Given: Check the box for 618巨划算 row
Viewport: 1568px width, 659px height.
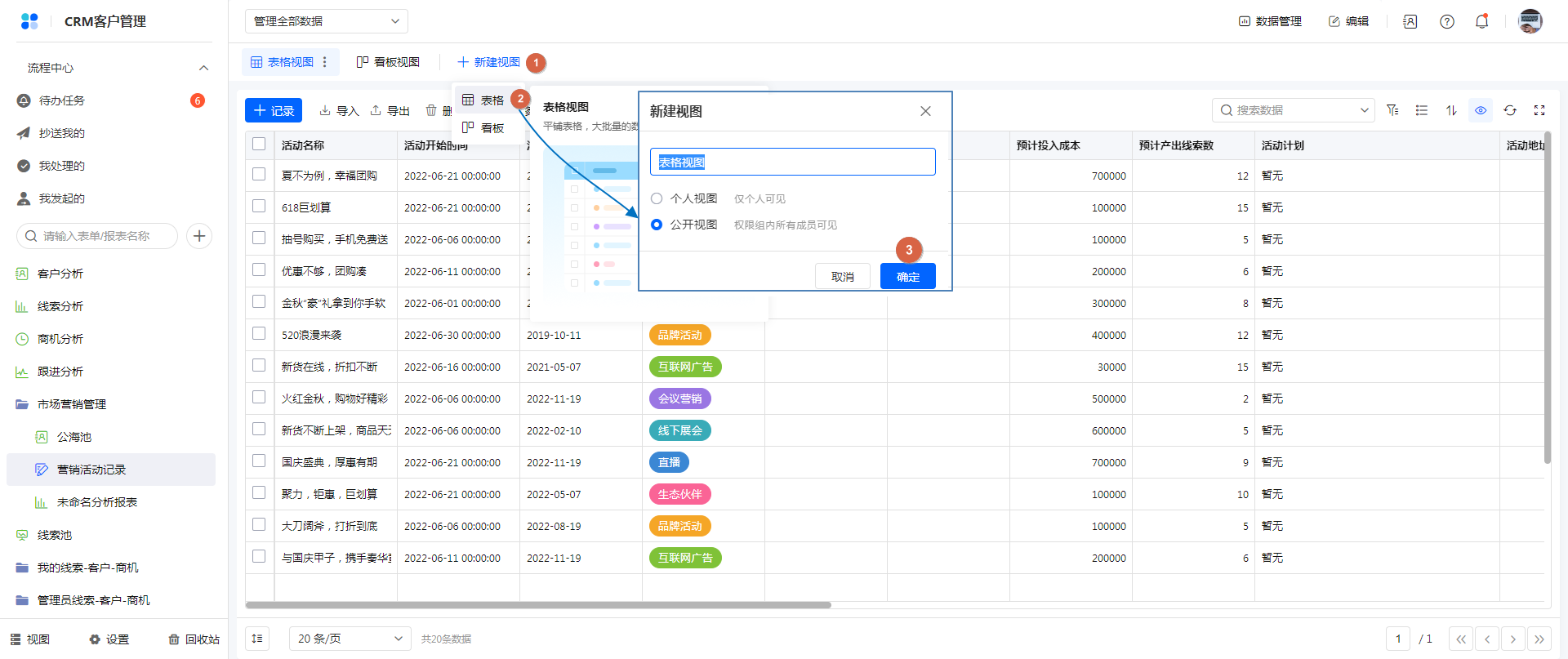Looking at the screenshot, I should 259,207.
